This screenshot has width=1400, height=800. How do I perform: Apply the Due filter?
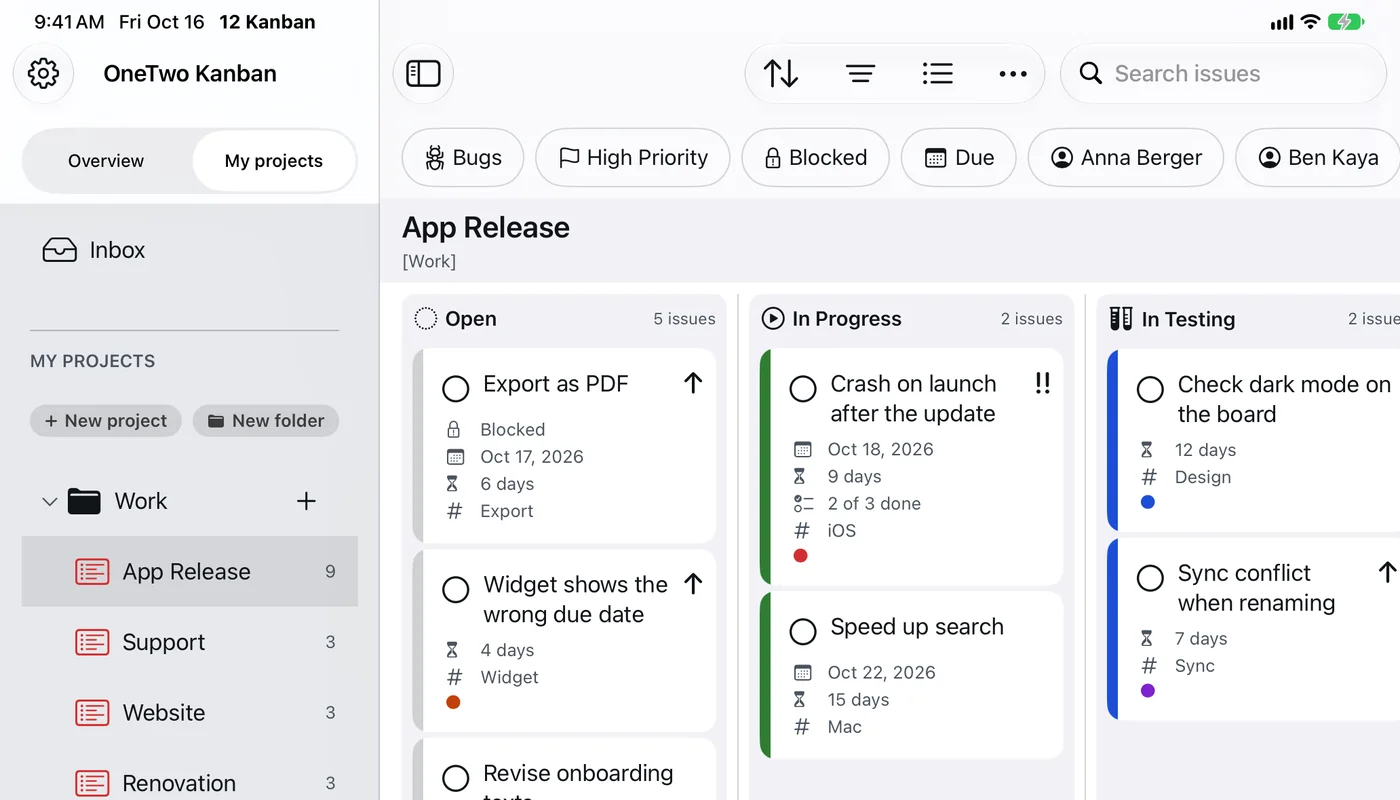pyautogui.click(x=959, y=157)
